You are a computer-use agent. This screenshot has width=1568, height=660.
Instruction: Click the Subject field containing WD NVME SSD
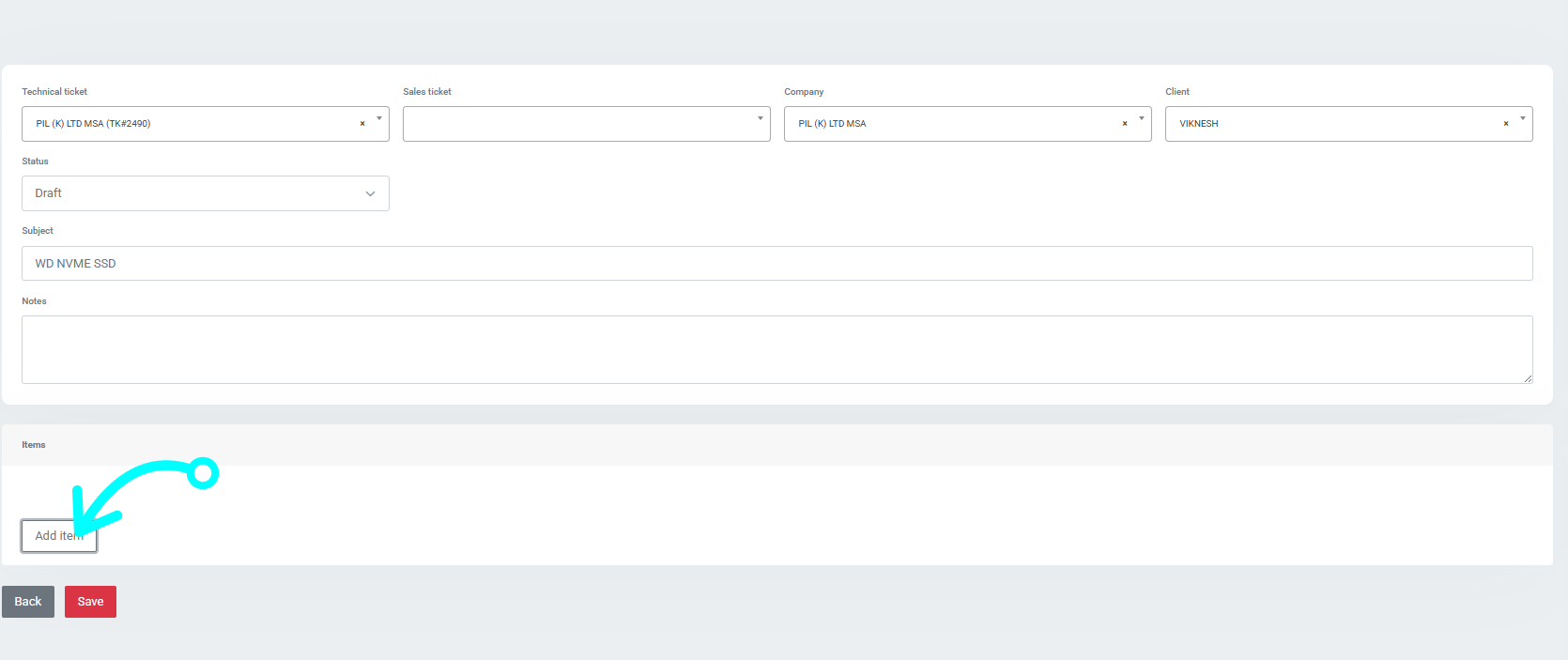pyautogui.click(x=776, y=264)
